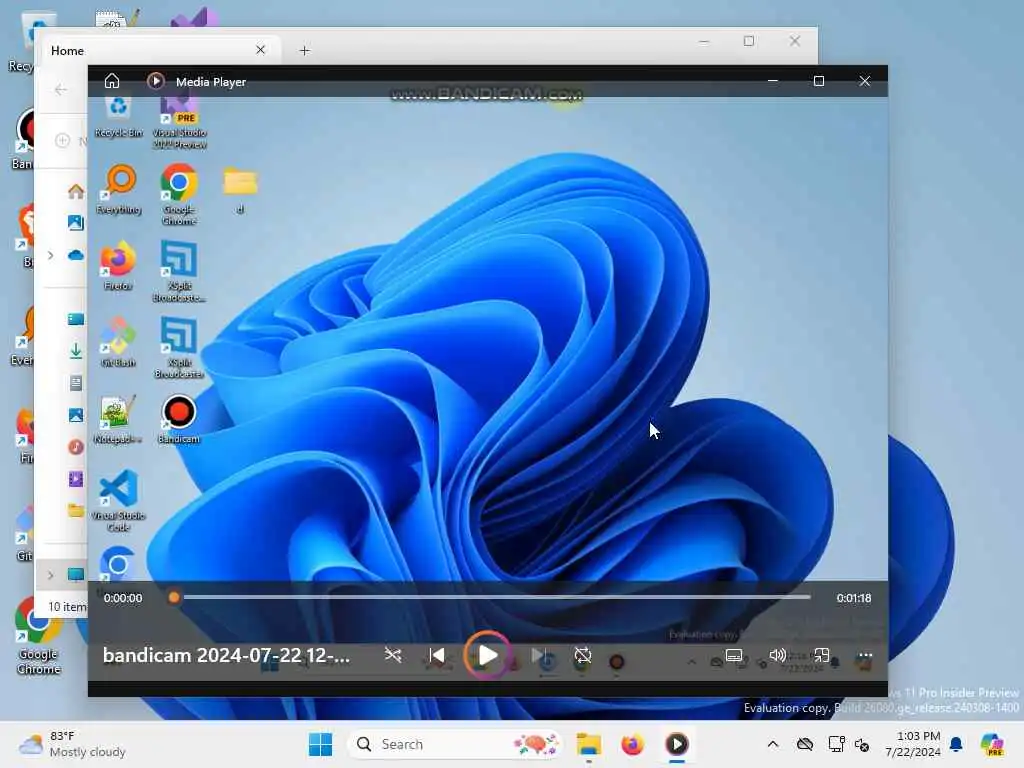Skip to previous track in Media Player
The image size is (1024, 768).
436,655
